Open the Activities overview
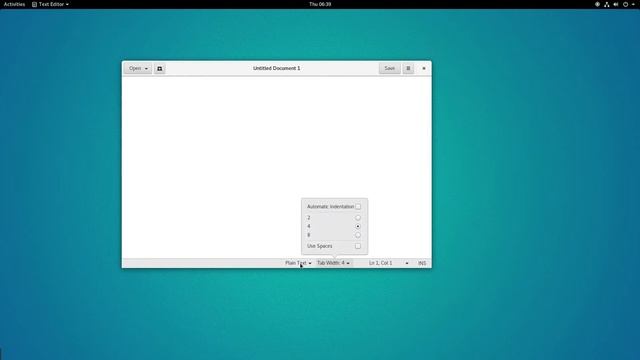Image resolution: width=640 pixels, height=360 pixels. pyautogui.click(x=14, y=4)
